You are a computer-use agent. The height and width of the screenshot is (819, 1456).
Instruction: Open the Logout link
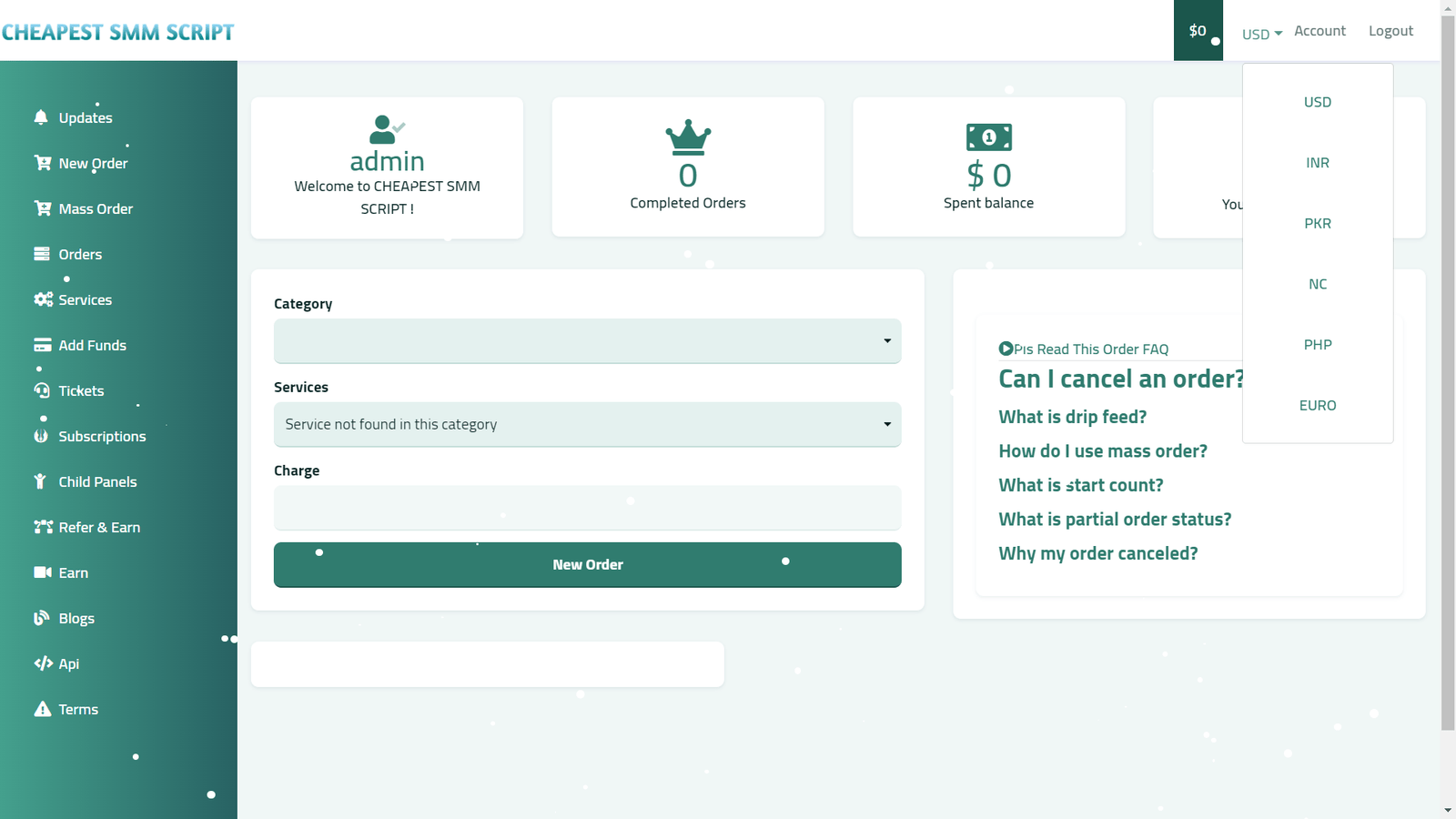pyautogui.click(x=1390, y=31)
